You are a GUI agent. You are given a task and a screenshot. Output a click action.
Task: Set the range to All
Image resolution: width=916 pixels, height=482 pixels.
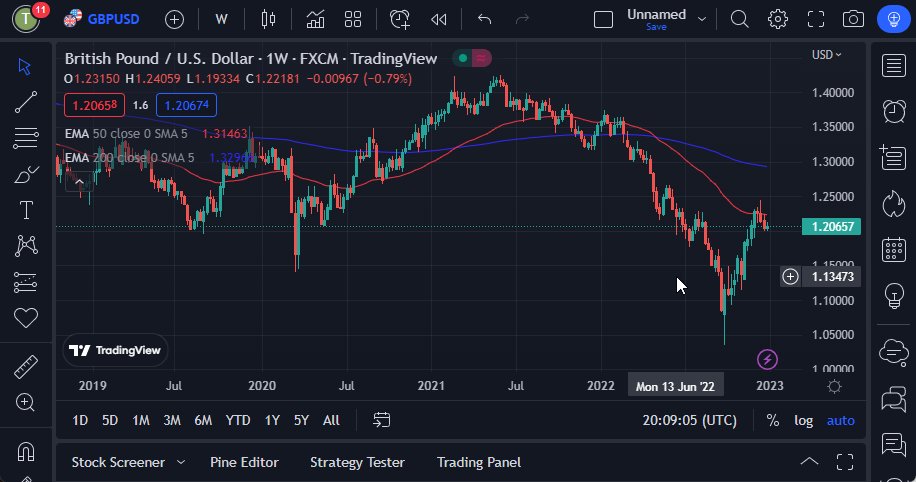331,420
